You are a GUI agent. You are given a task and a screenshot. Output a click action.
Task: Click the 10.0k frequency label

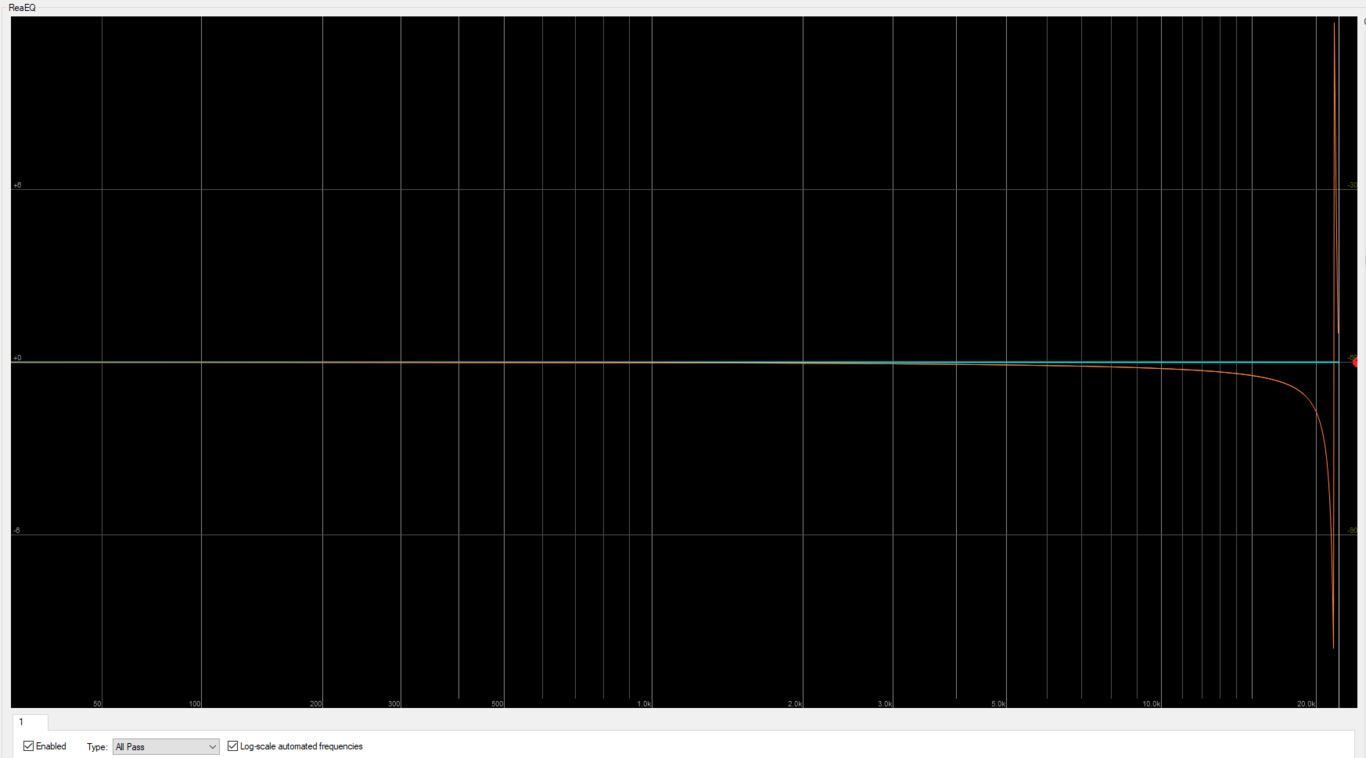pos(1151,704)
